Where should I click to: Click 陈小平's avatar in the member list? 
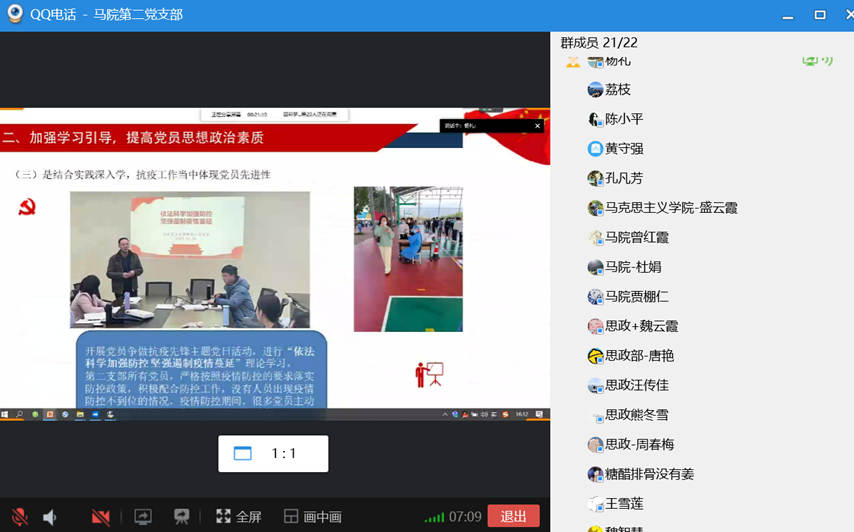pos(595,119)
